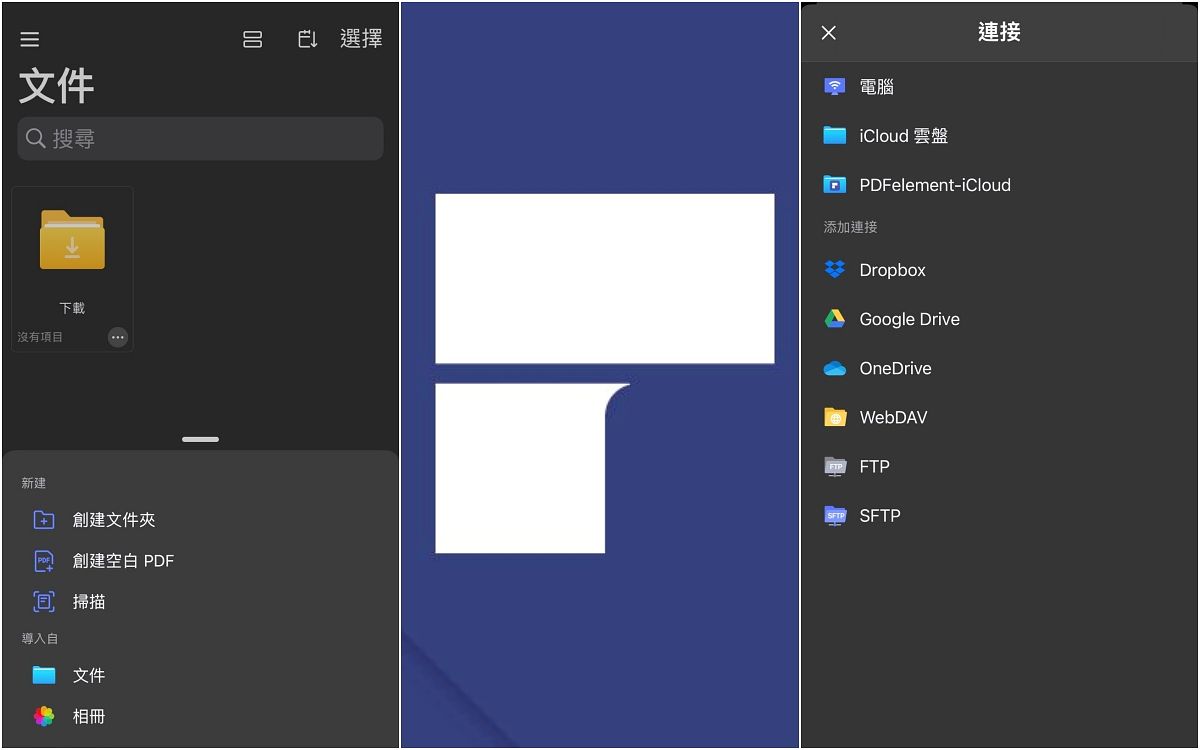Click the 下載 folder name label

coord(72,308)
